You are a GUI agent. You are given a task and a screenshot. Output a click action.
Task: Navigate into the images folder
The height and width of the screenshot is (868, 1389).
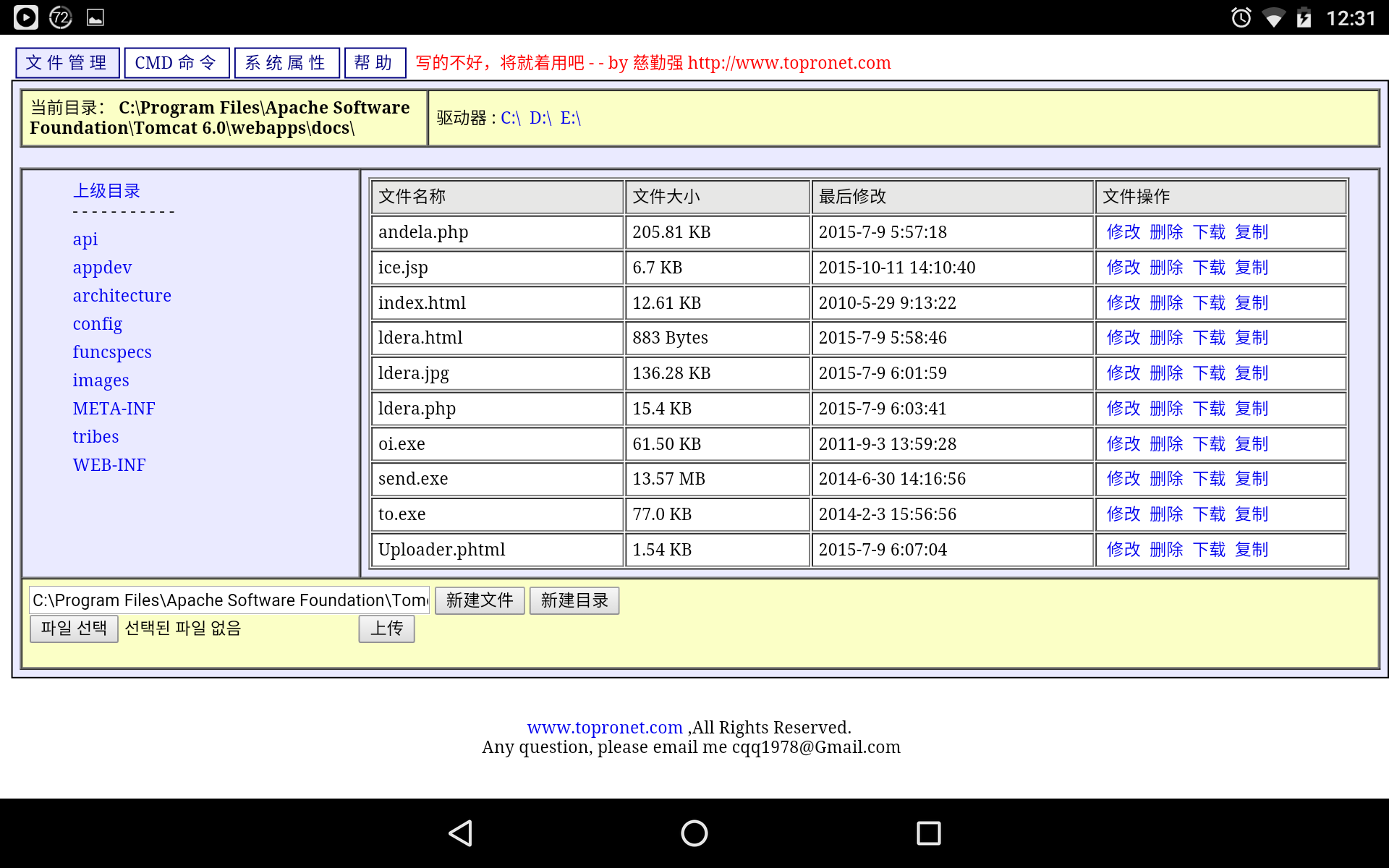coord(101,379)
